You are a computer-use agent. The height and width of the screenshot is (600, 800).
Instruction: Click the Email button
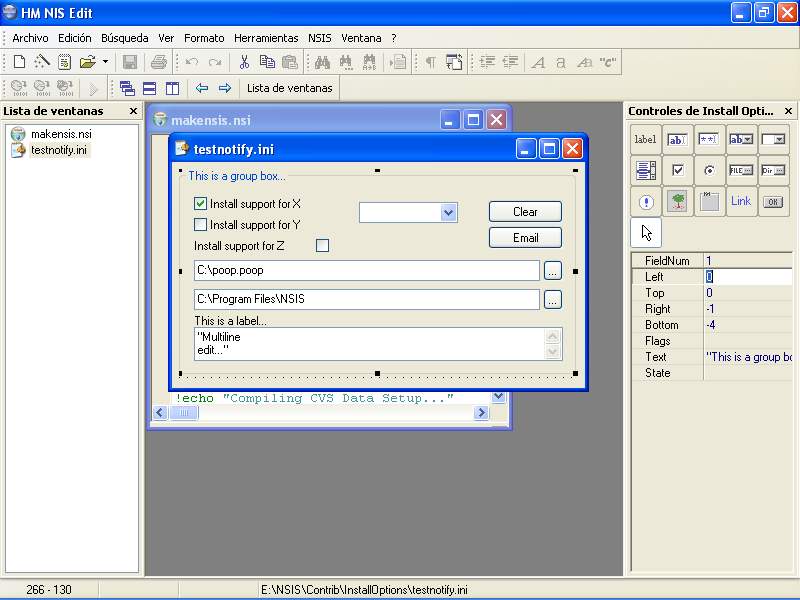click(x=525, y=238)
